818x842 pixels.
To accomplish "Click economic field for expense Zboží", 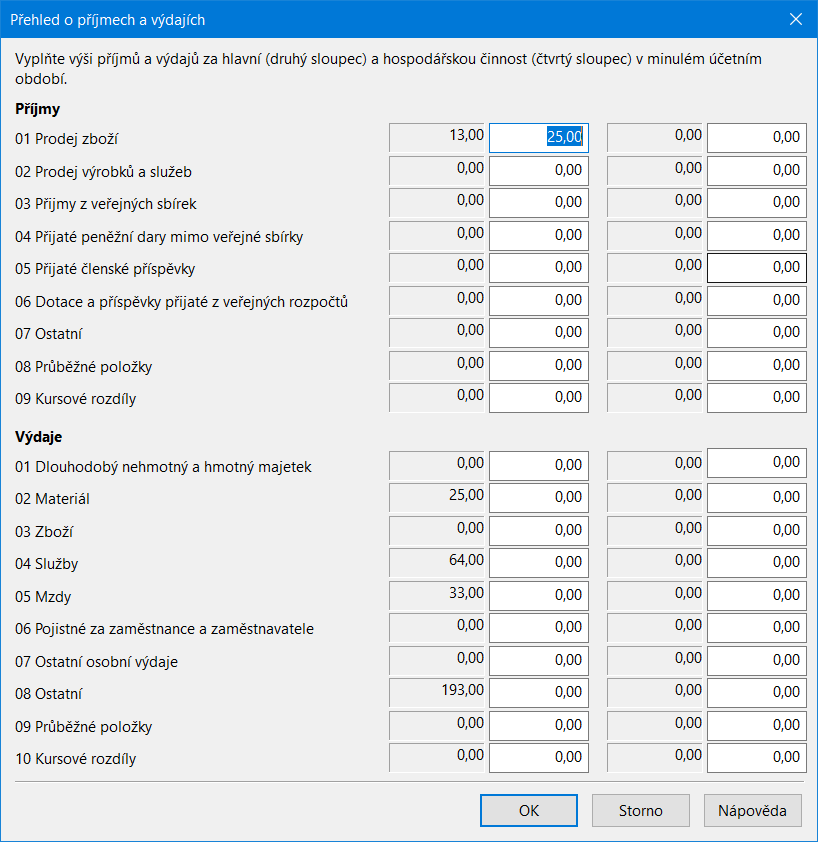I will pos(757,531).
